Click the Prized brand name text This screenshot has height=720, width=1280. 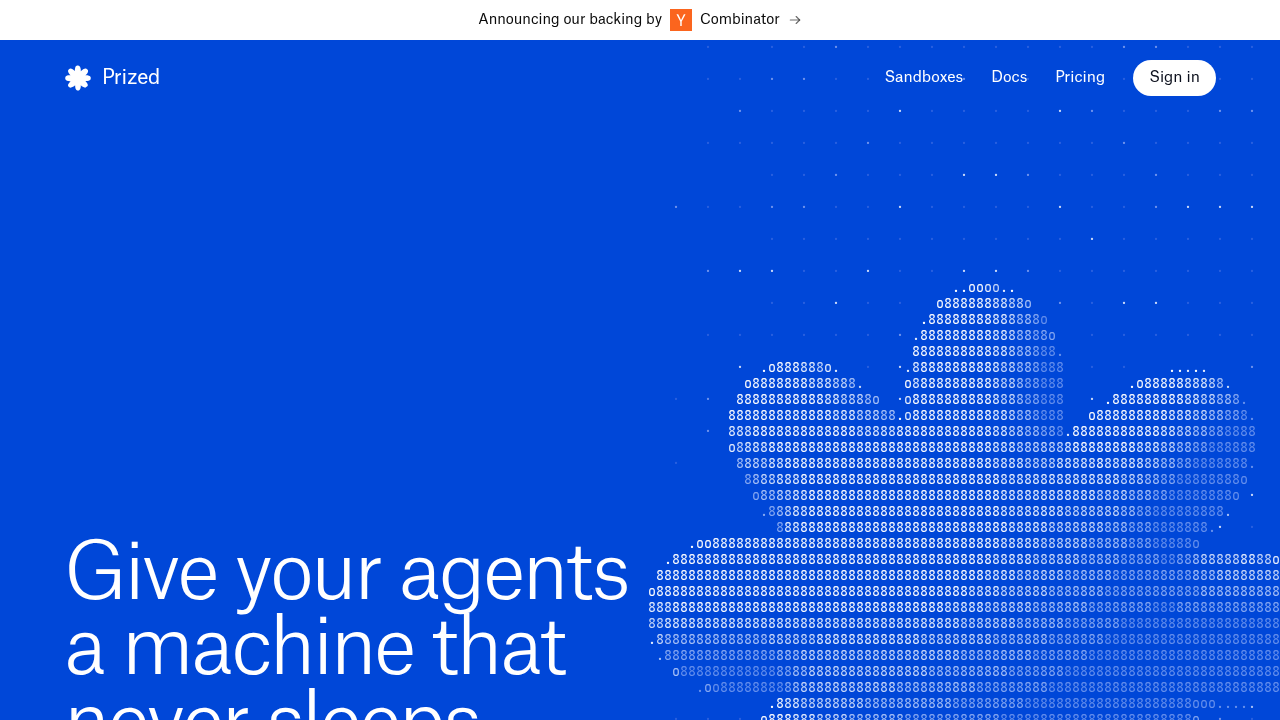tap(131, 77)
